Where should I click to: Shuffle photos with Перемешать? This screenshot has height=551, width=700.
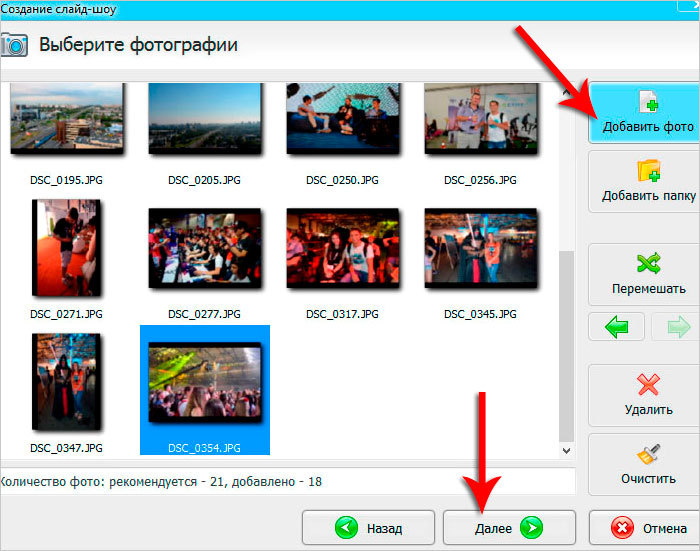click(644, 274)
